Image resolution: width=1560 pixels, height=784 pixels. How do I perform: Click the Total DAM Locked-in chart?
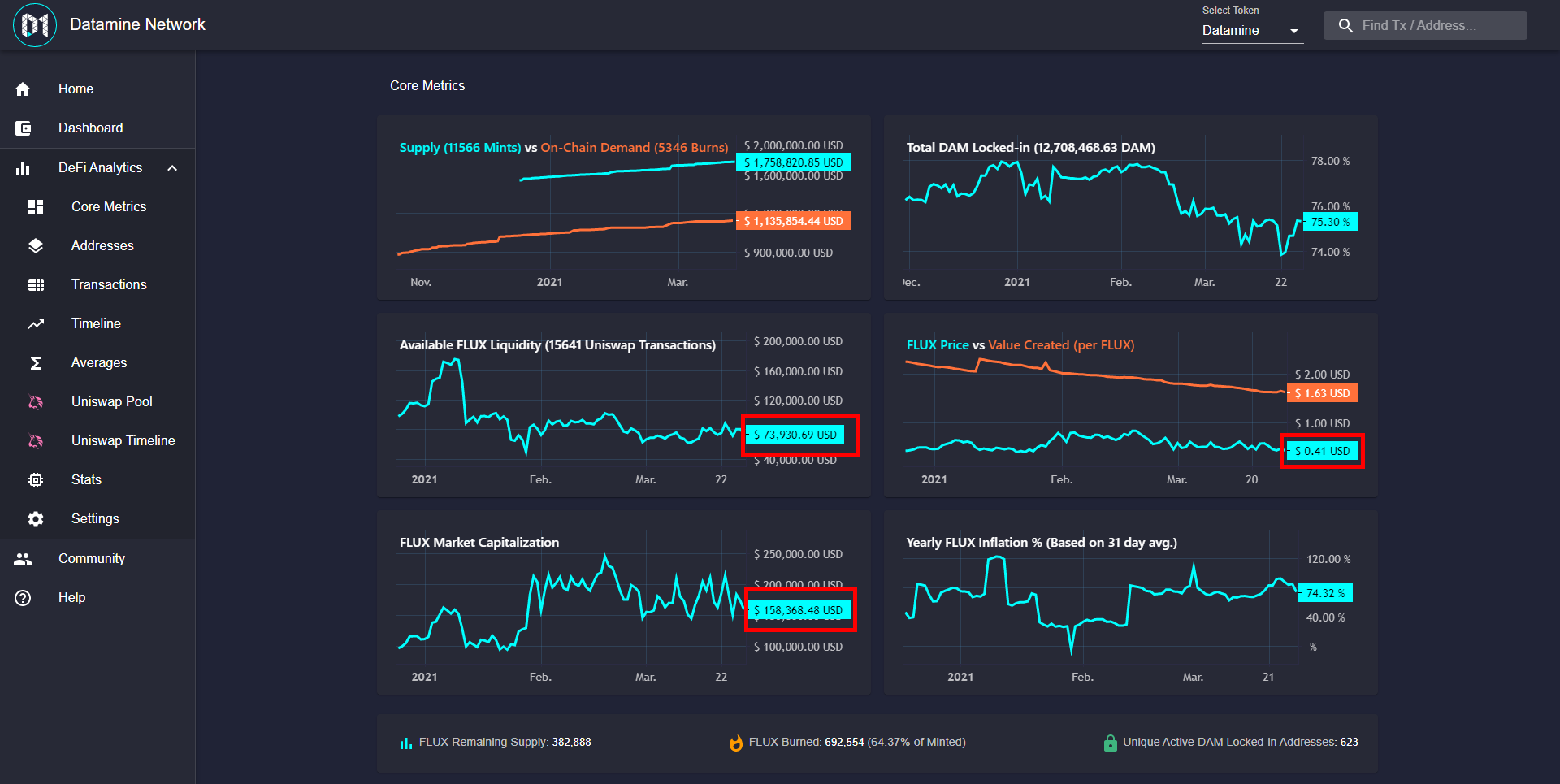1130,208
